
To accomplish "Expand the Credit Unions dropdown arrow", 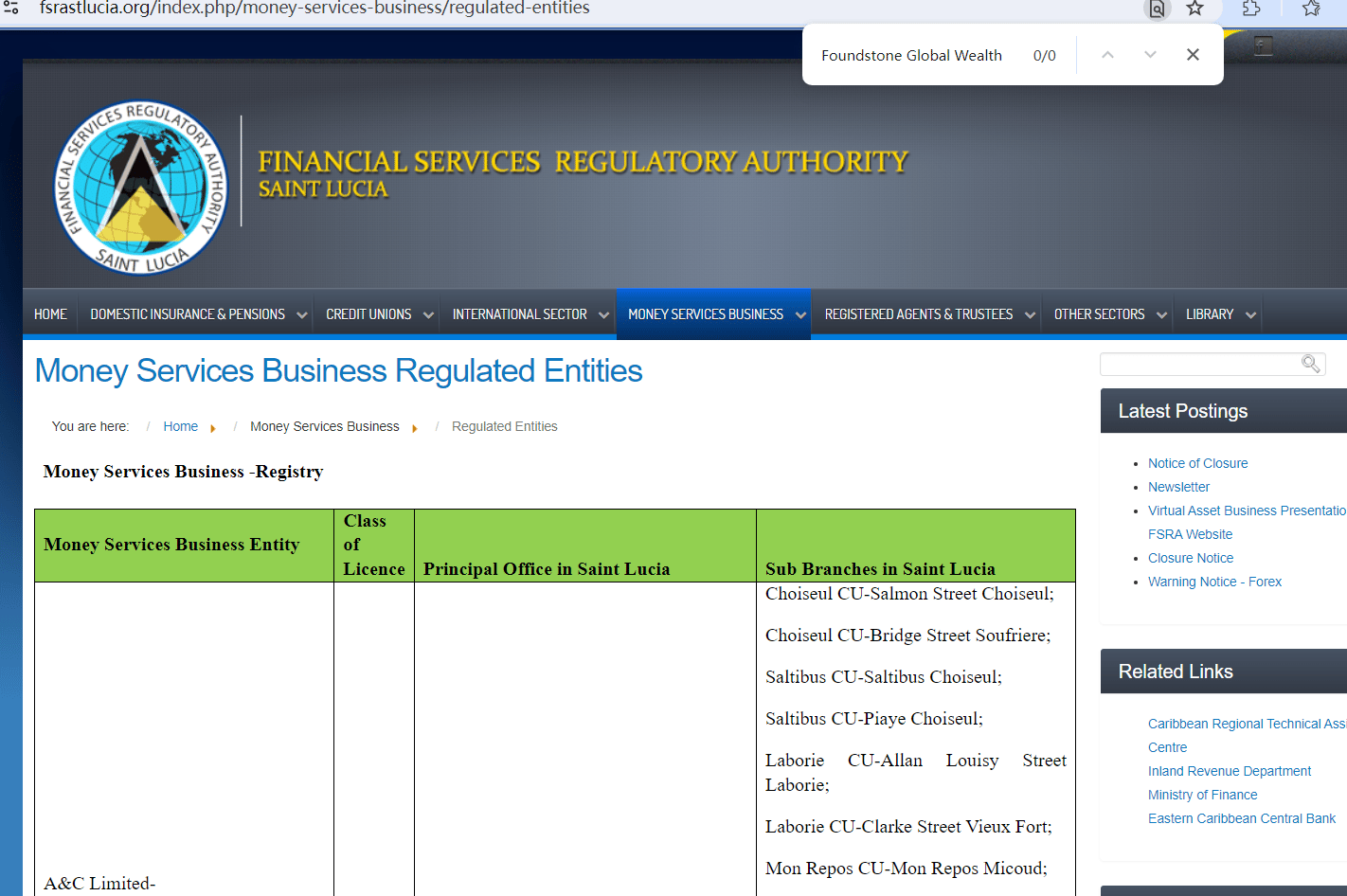I will pos(428,314).
